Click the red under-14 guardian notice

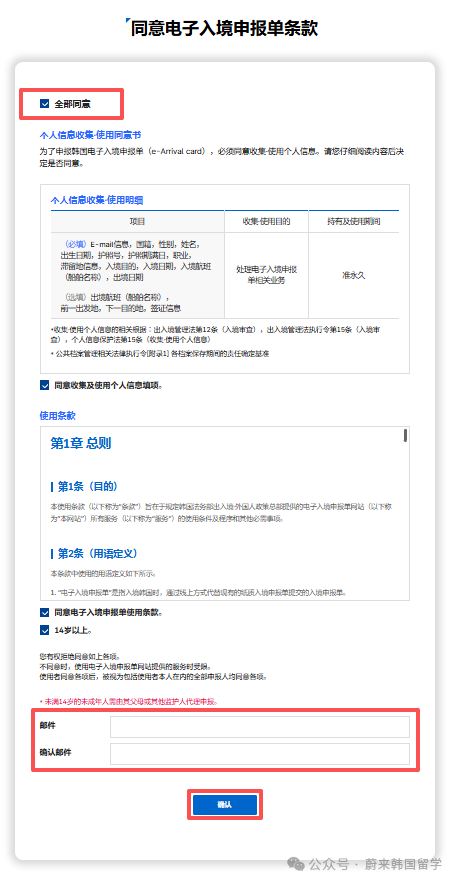pyautogui.click(x=128, y=702)
